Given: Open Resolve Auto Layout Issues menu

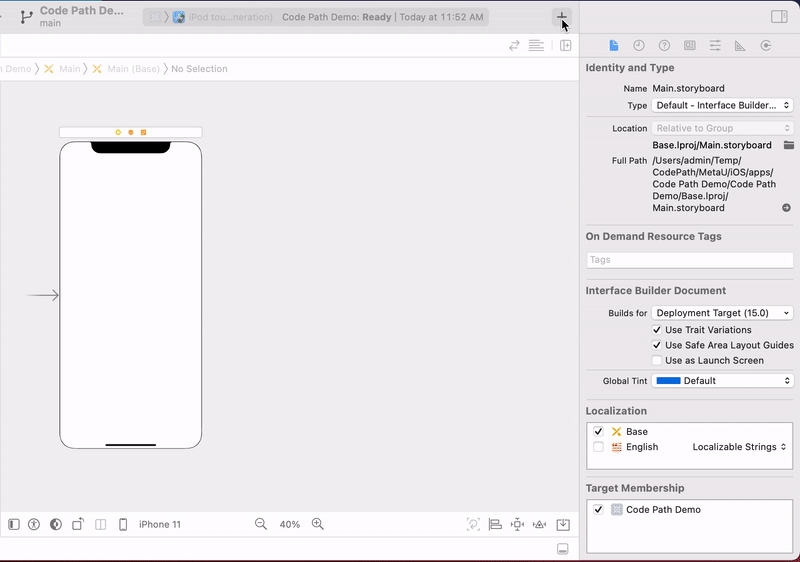Looking at the screenshot, I should [x=540, y=524].
